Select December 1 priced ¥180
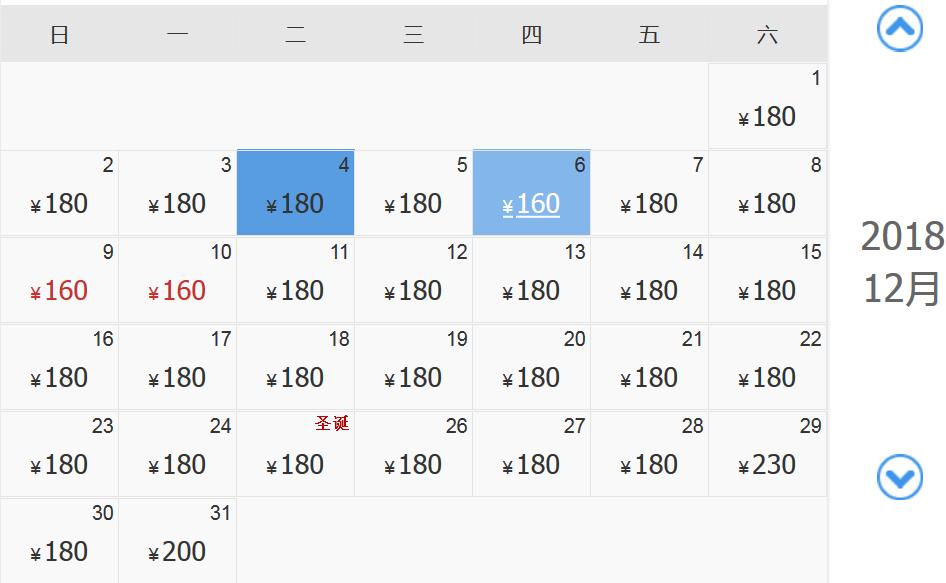This screenshot has height=583, width=946. pyautogui.click(x=767, y=106)
